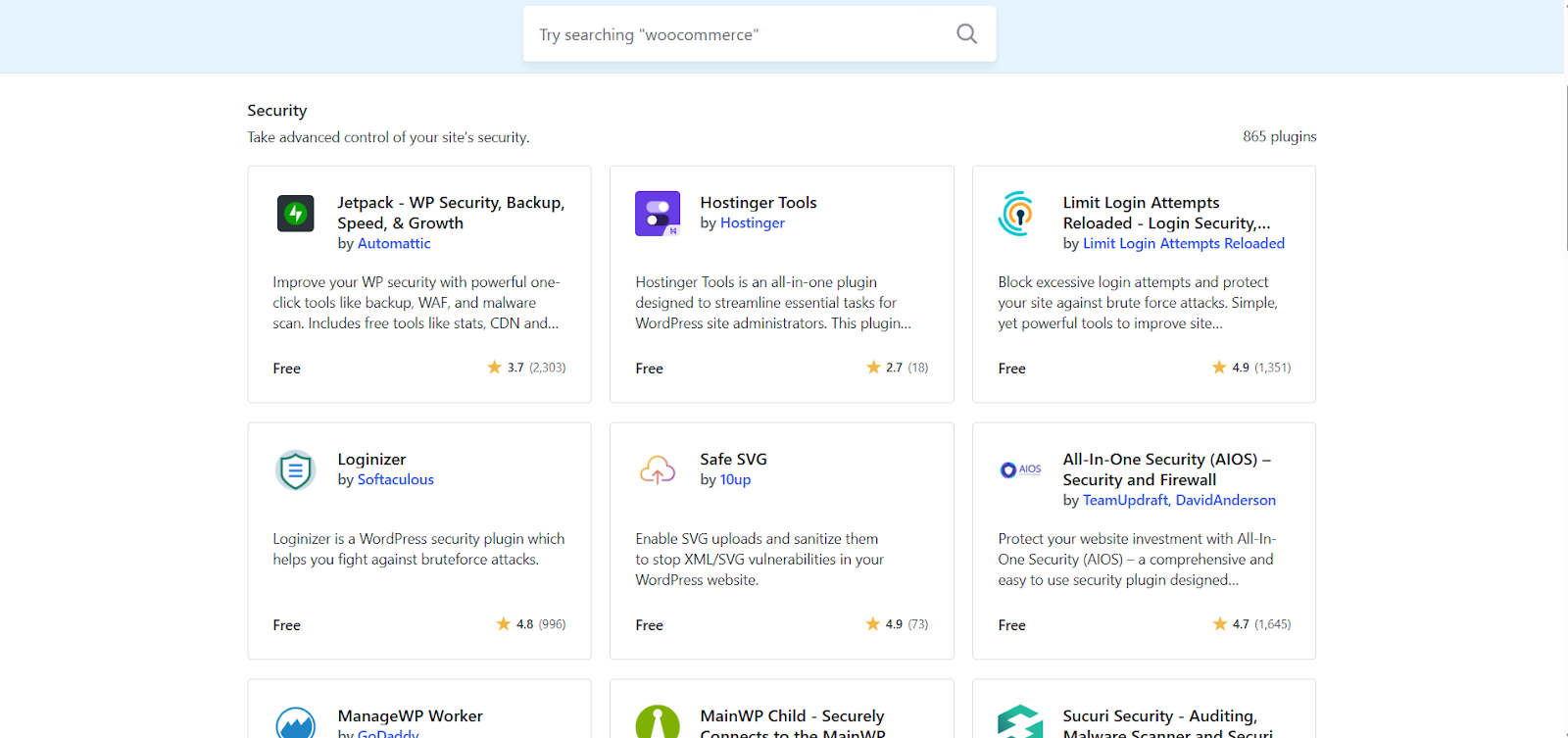Image resolution: width=1568 pixels, height=738 pixels.
Task: Visit the DavidAnderson author link
Action: click(1226, 501)
